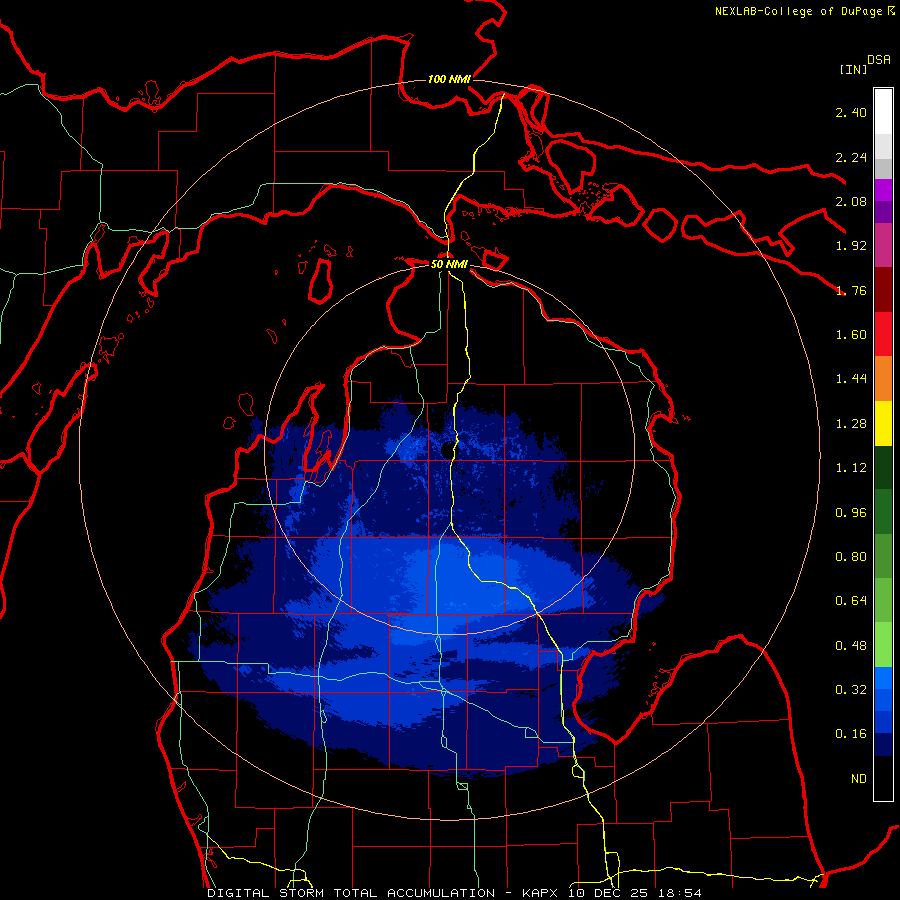This screenshot has width=900, height=900.
Task: Click the 0.96 legend value
Action: [x=851, y=513]
